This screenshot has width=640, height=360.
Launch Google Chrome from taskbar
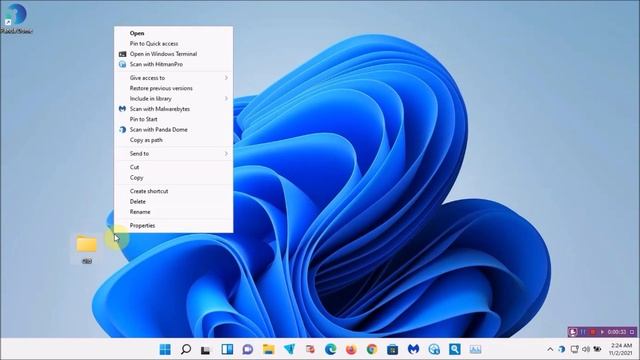[372, 349]
